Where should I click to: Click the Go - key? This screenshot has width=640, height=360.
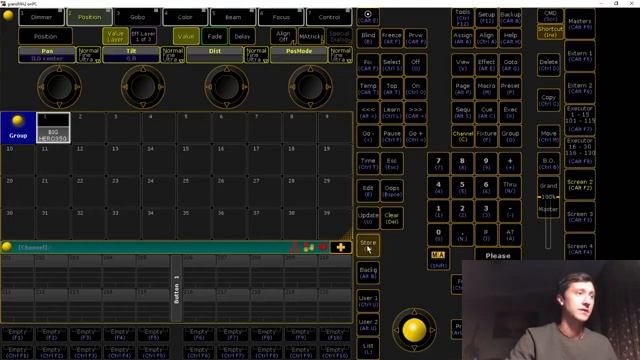tap(368, 136)
